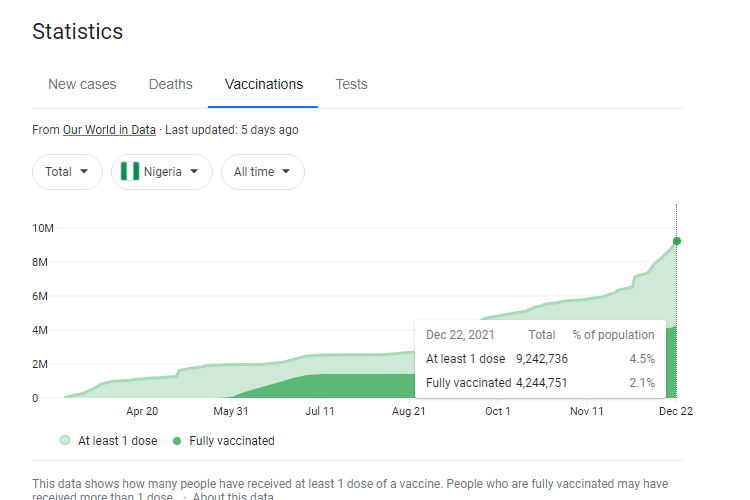
Task: Click the Fully vaccinated legend label
Action: pyautogui.click(x=232, y=441)
